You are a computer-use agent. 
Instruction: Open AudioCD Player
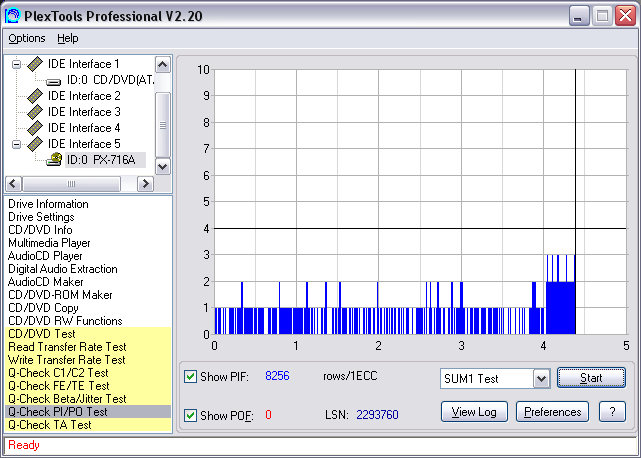tap(45, 256)
